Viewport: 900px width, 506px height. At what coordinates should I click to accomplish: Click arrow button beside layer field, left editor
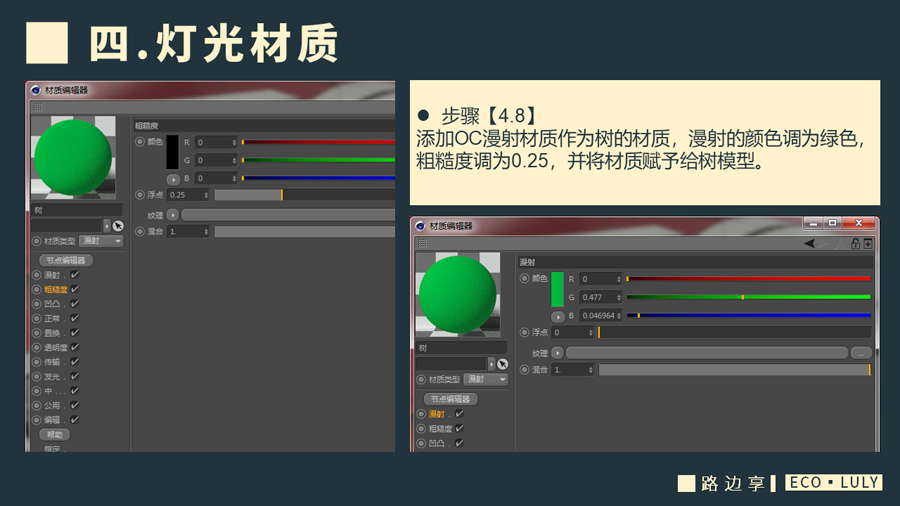point(107,226)
